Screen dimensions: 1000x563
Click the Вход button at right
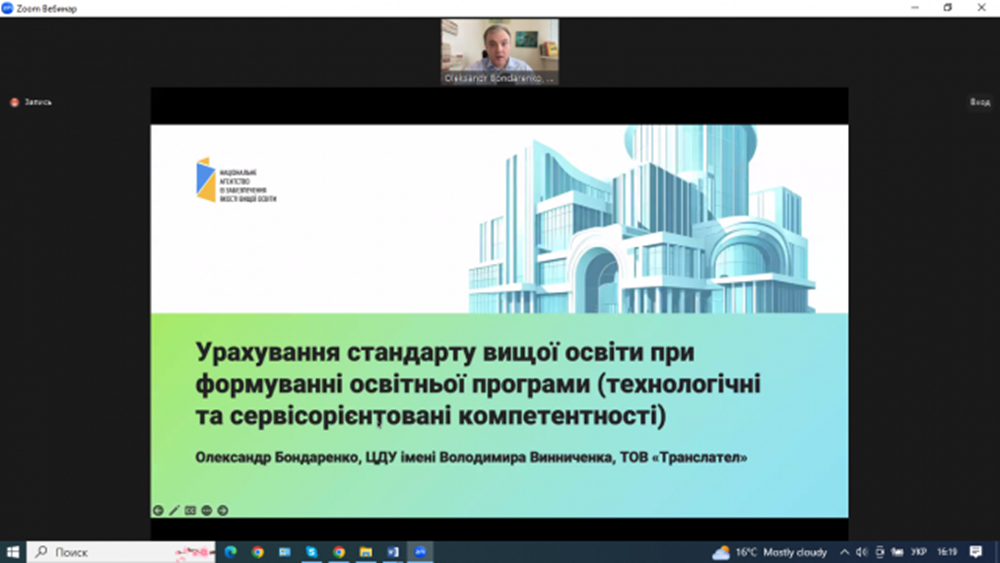pos(980,102)
